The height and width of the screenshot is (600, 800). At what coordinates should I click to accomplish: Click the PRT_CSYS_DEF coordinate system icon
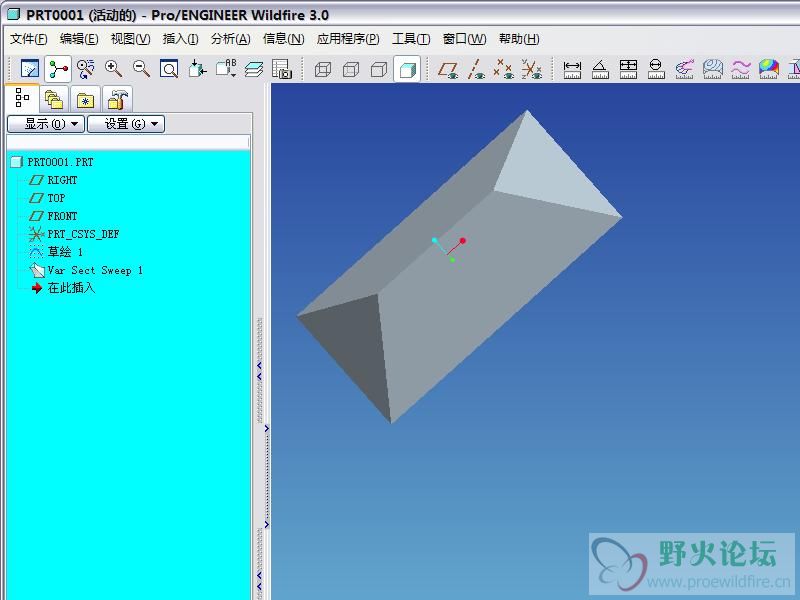tap(36, 234)
